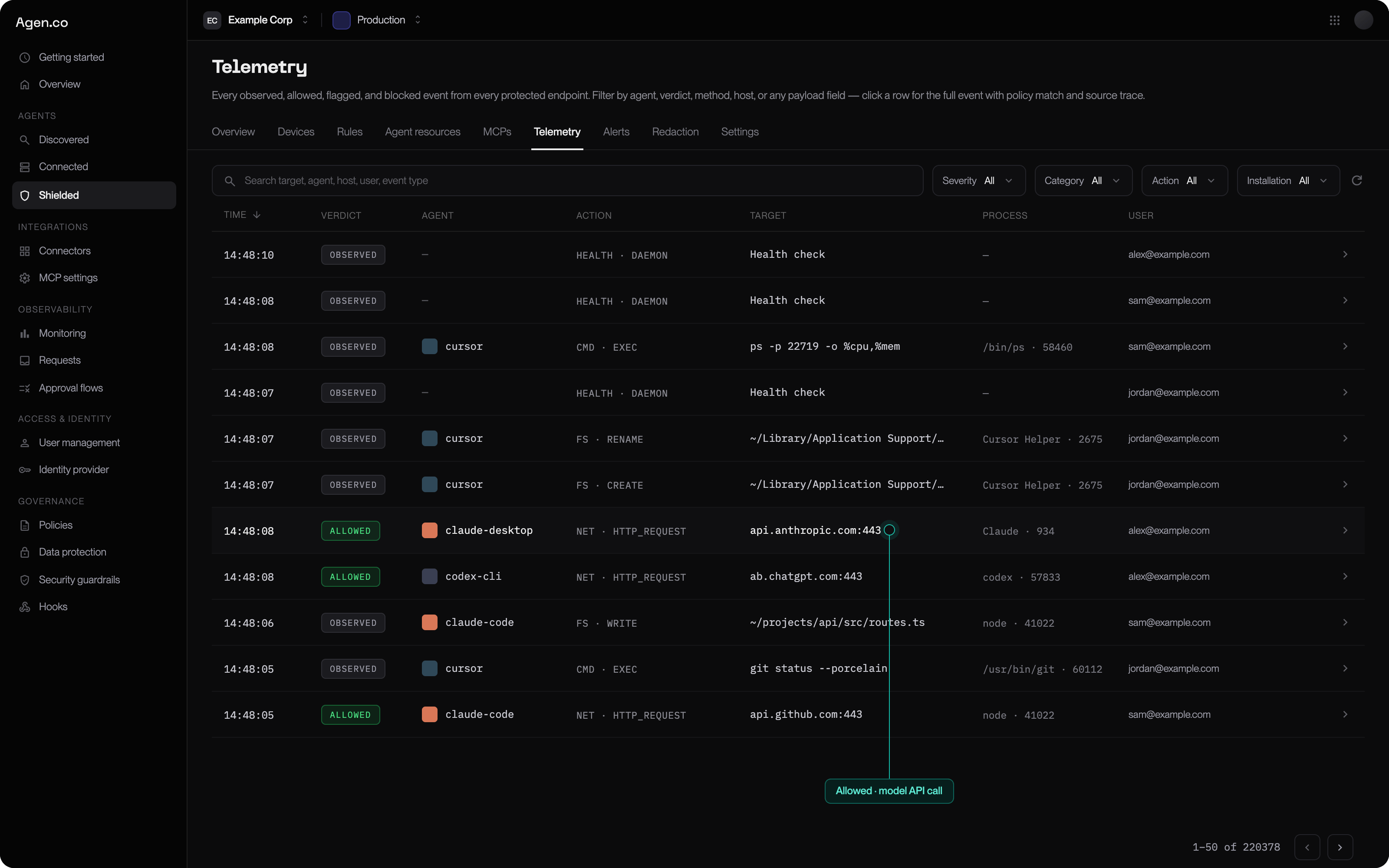
Task: Click the Hooks webhook icon
Action: (x=25, y=607)
